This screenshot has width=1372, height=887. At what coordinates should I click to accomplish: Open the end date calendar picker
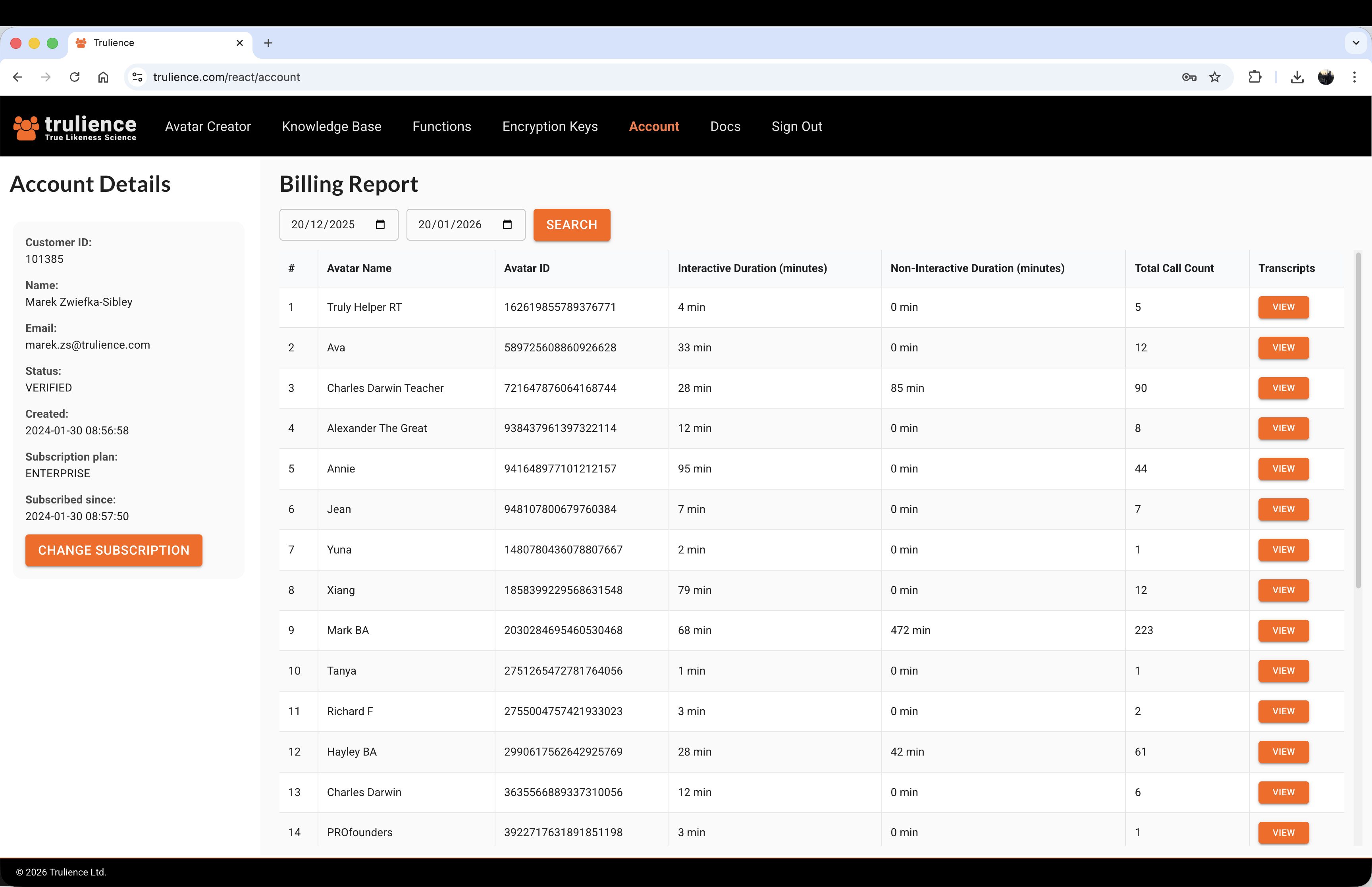click(507, 225)
